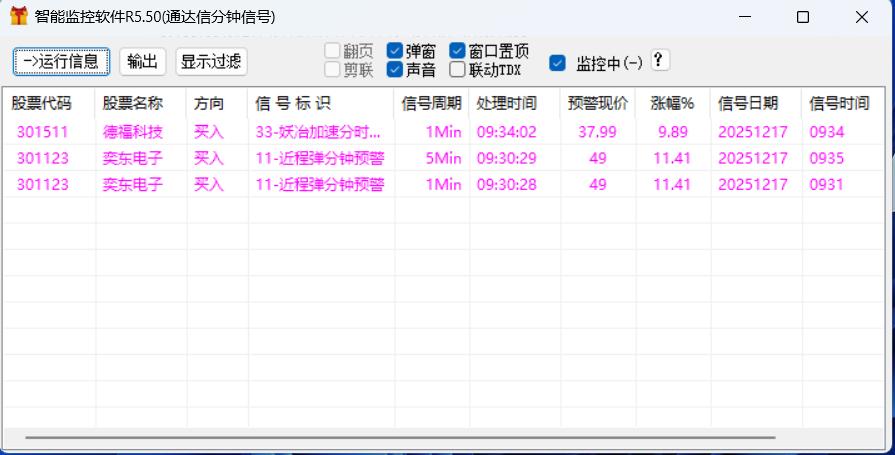Click processing time 09:34:02
The height and width of the screenshot is (455, 895).
tap(507, 132)
